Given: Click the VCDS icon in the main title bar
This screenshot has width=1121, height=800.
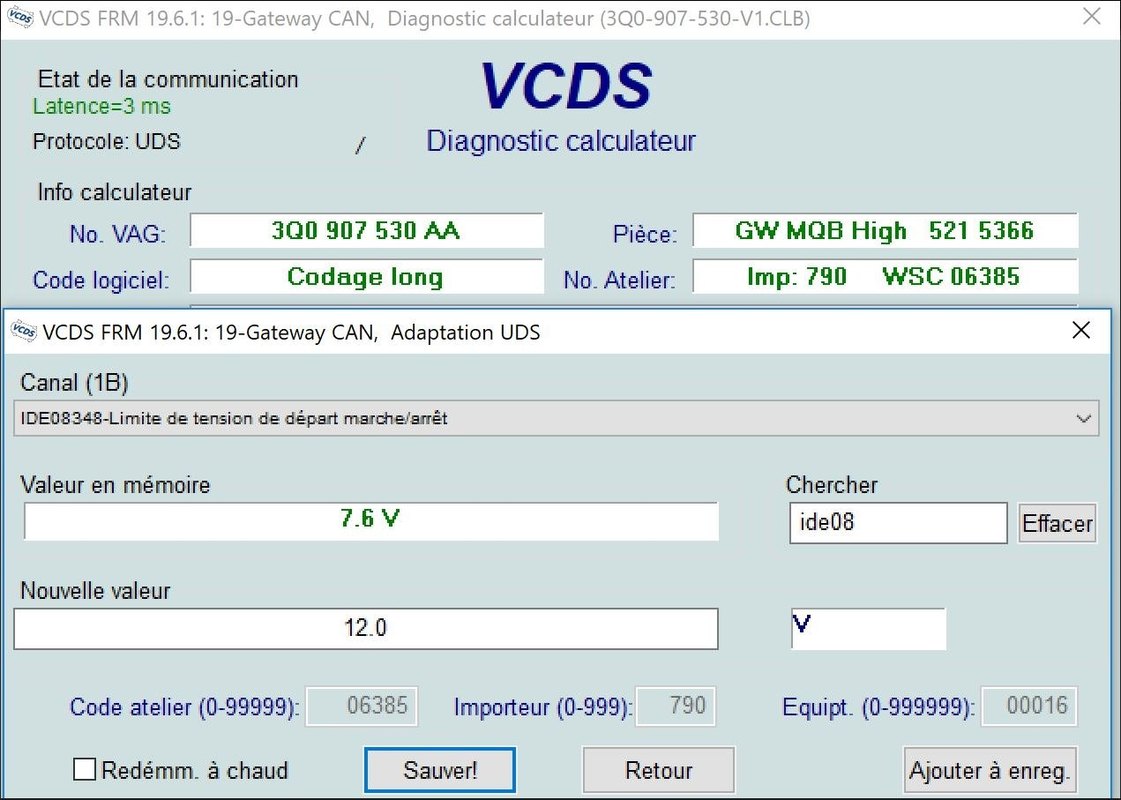Looking at the screenshot, I should pyautogui.click(x=19, y=18).
